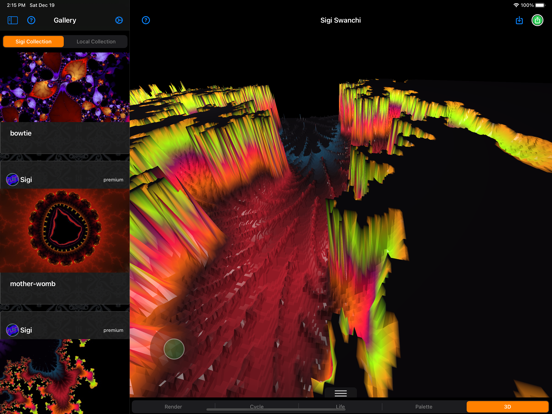Tap the 2:15 PM clock in status bar
The width and height of the screenshot is (552, 414).
(17, 5)
